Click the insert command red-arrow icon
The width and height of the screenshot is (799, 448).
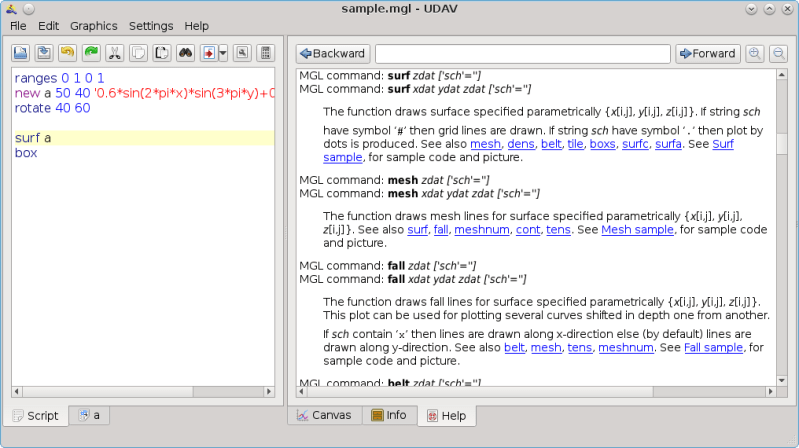pos(208,53)
